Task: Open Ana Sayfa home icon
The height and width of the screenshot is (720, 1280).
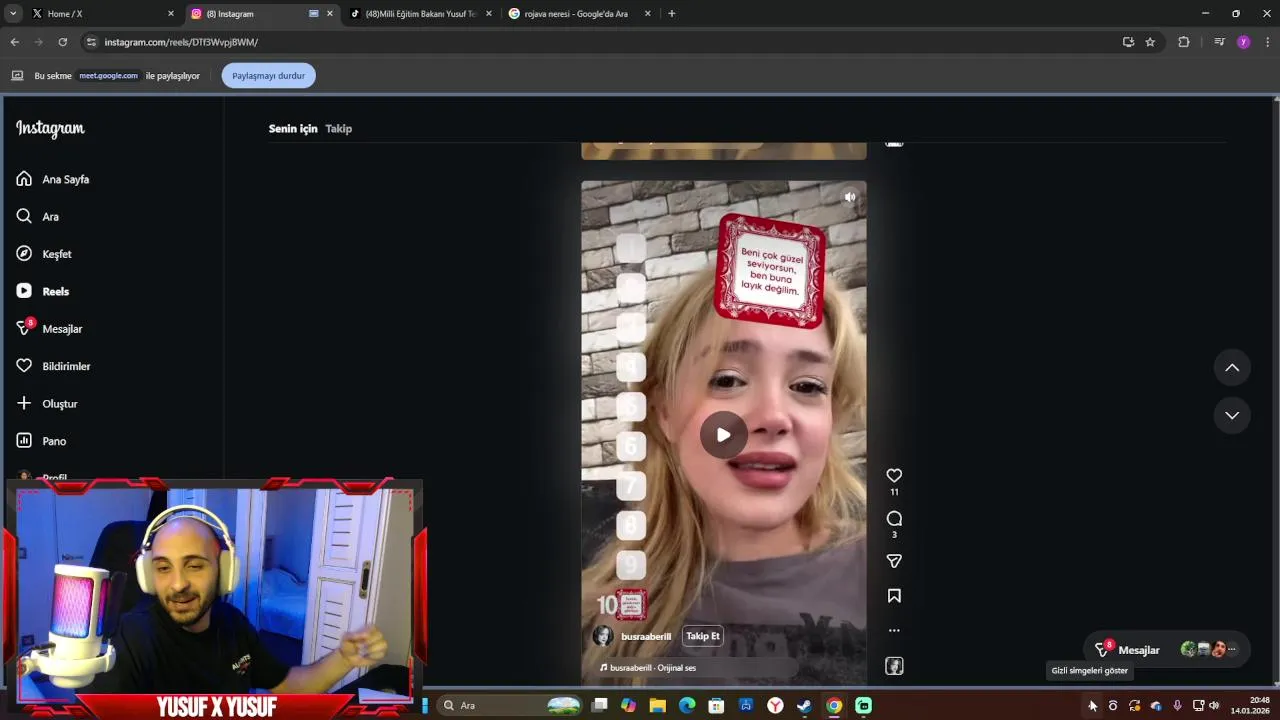Action: click(x=24, y=179)
